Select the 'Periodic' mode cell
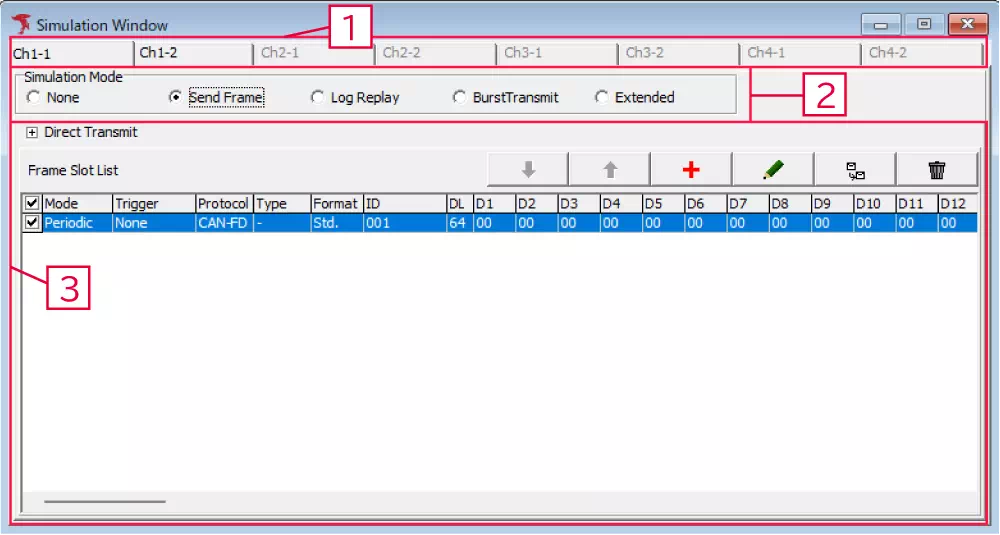This screenshot has width=1000, height=535. (77, 223)
